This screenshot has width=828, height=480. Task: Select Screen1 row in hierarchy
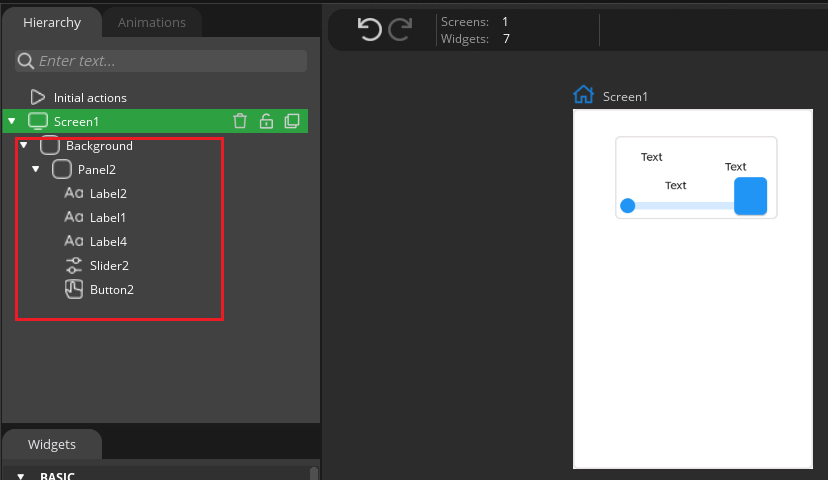click(155, 121)
